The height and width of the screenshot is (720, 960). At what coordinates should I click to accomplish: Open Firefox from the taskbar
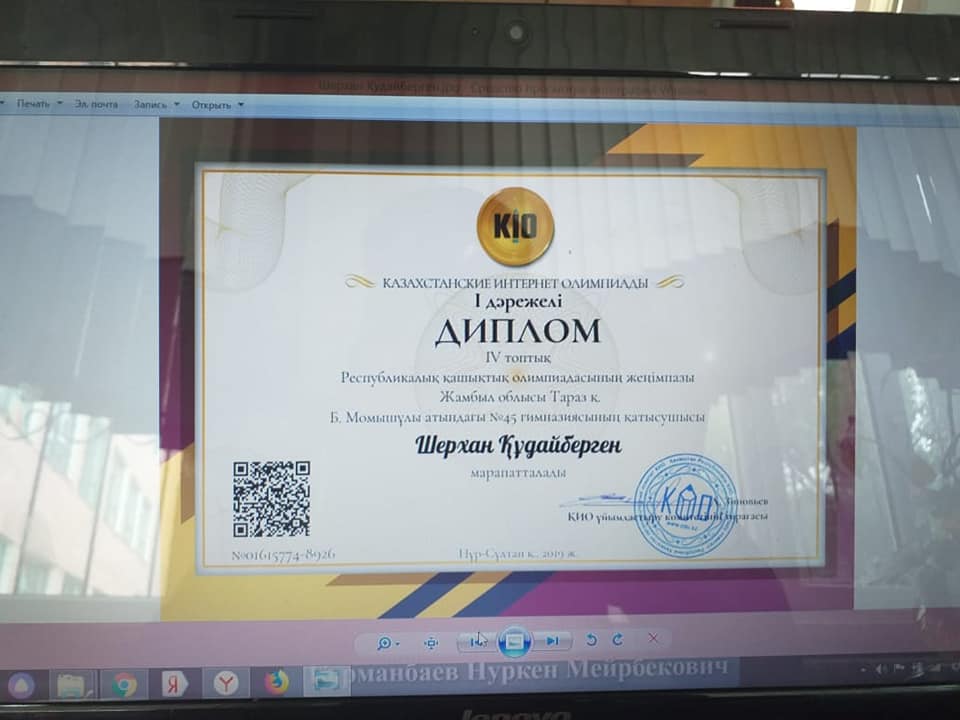[276, 682]
